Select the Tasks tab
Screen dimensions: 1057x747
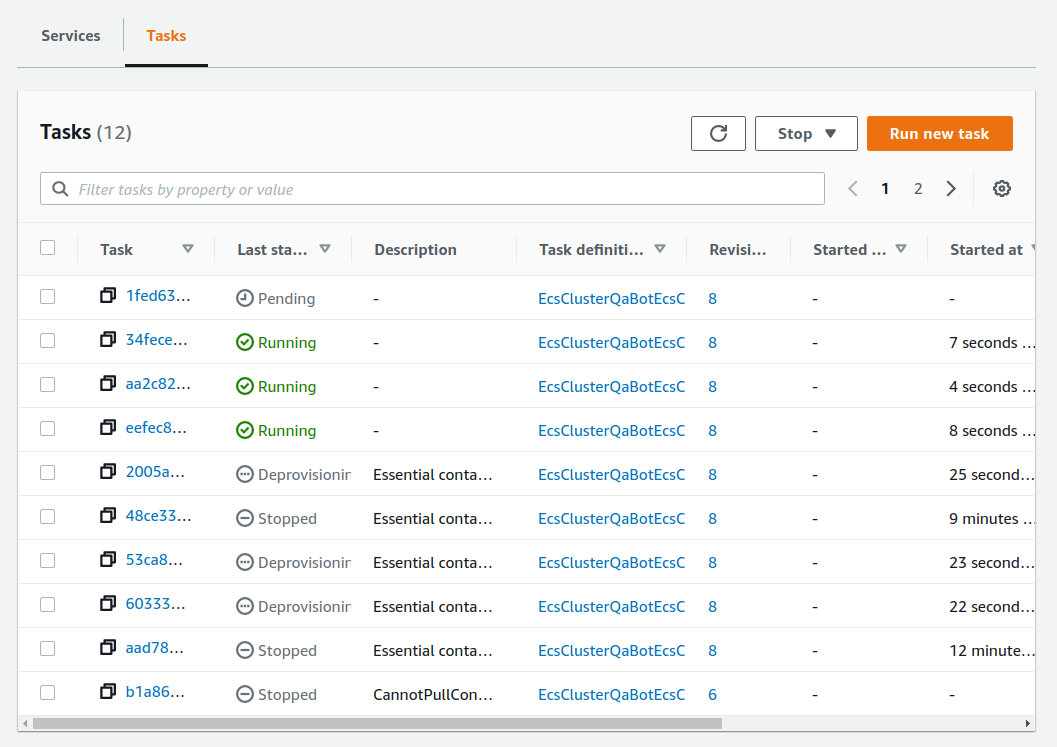[166, 36]
